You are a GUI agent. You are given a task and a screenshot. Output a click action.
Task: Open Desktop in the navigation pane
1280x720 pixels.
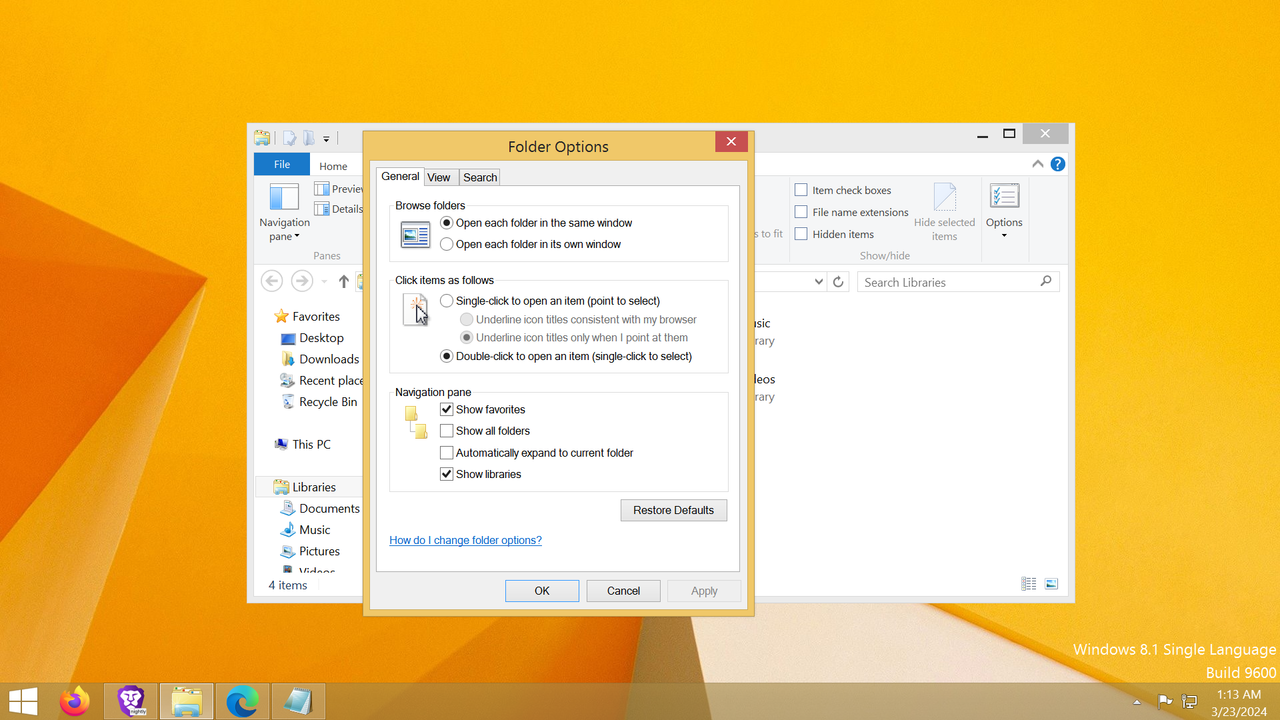pos(321,338)
